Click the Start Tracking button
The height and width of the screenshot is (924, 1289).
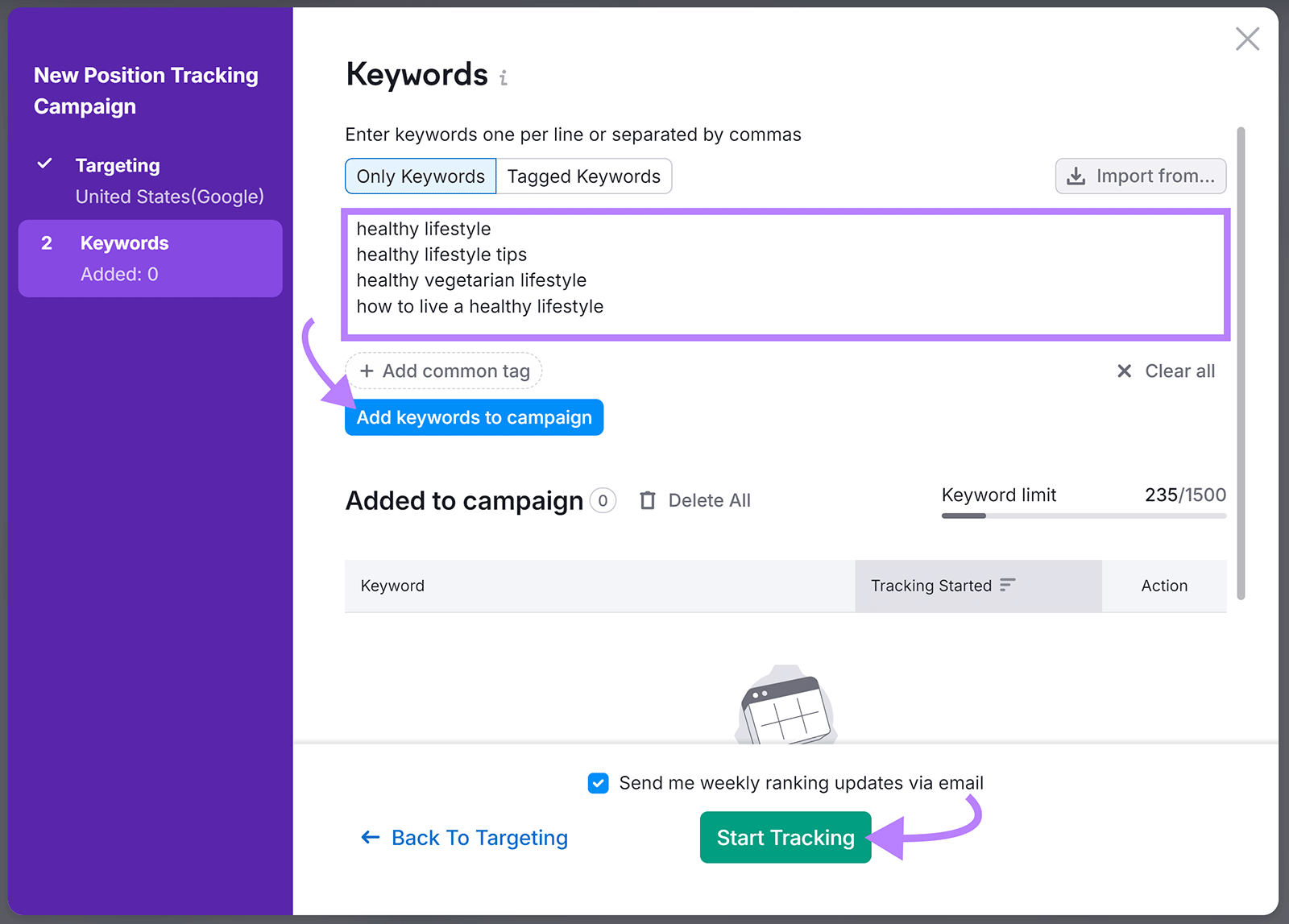coord(785,837)
